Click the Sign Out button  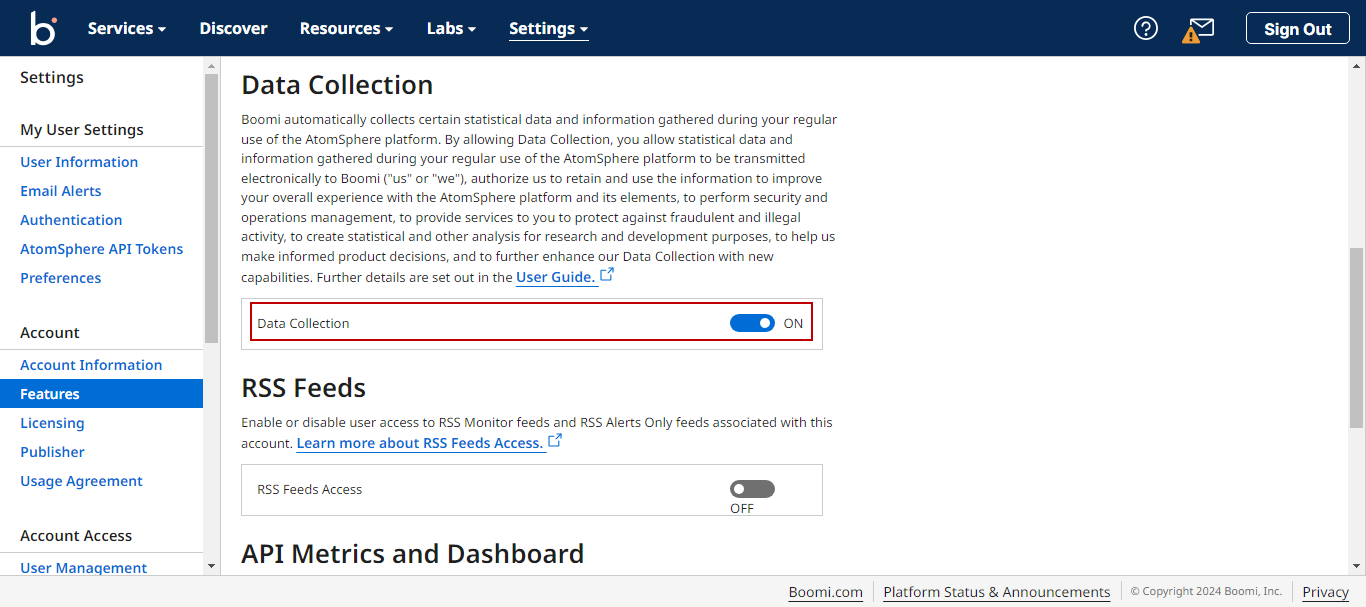1298,28
